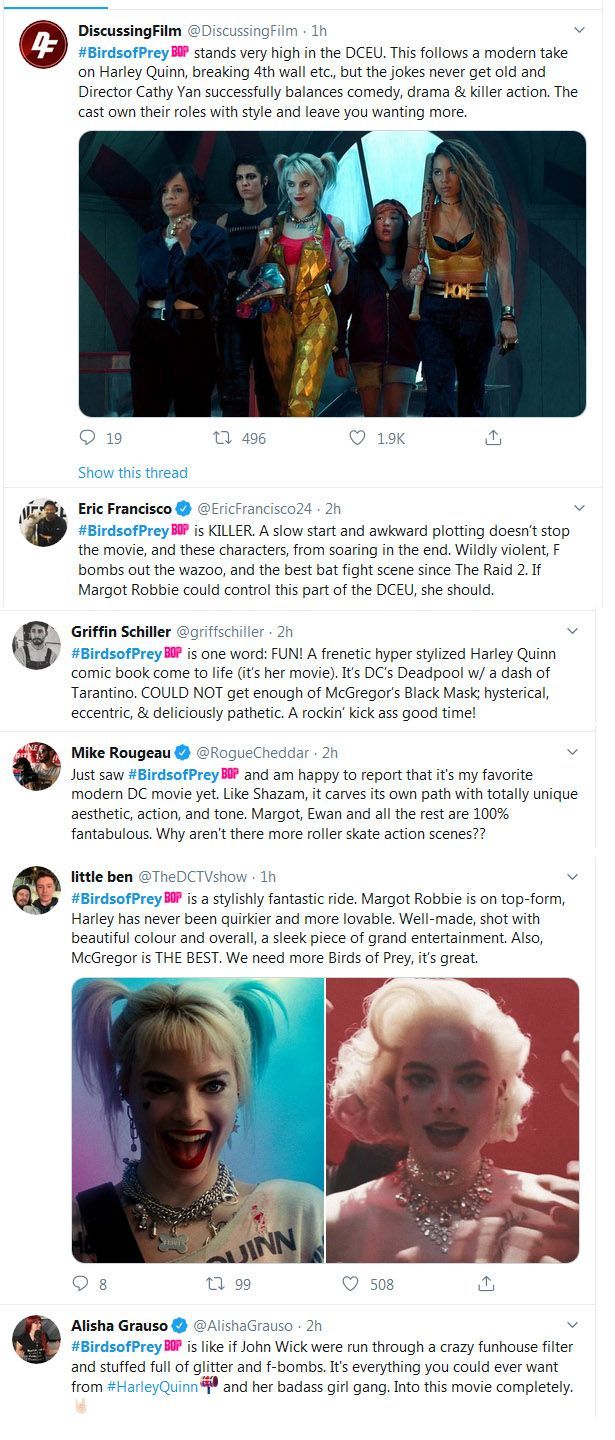This screenshot has width=615, height=1440.
Task: Expand the chevron menu on Alisha Grauso's tweet
Action: tap(572, 1325)
